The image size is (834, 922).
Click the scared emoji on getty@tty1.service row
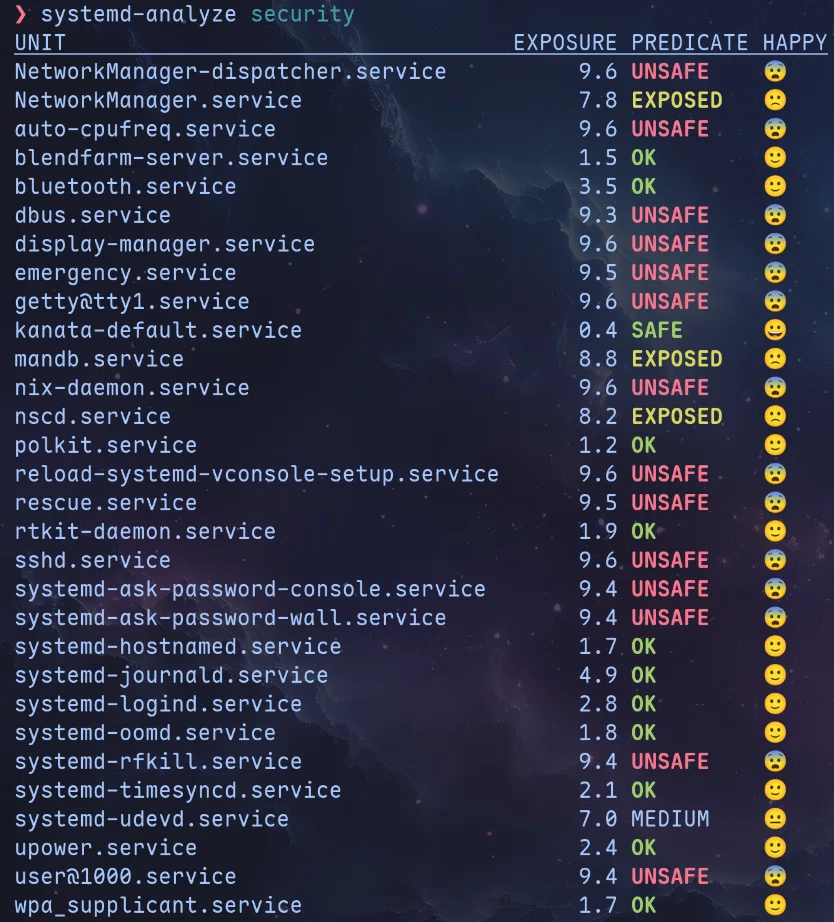coord(775,302)
